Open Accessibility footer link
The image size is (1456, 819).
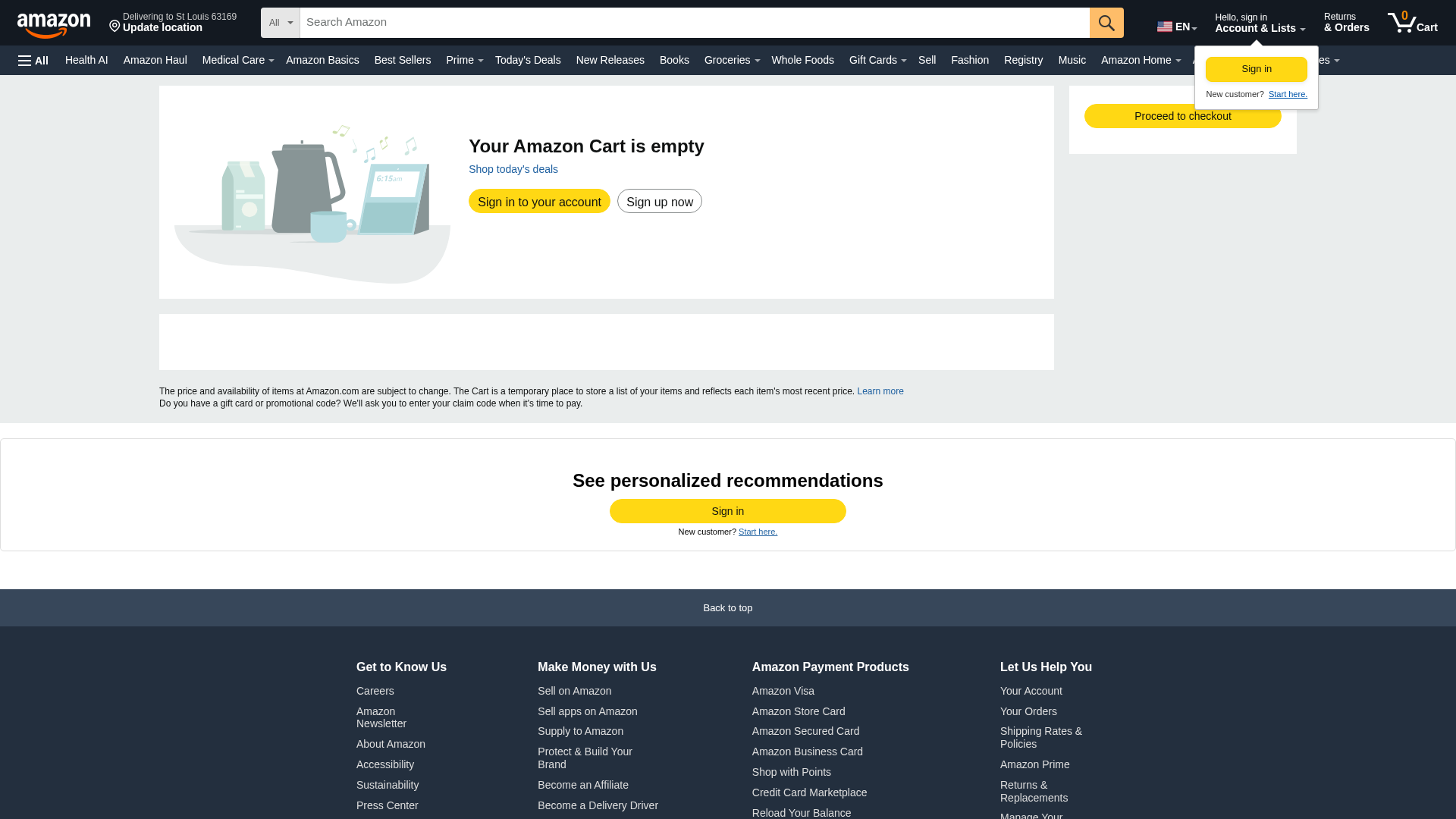tap(385, 764)
